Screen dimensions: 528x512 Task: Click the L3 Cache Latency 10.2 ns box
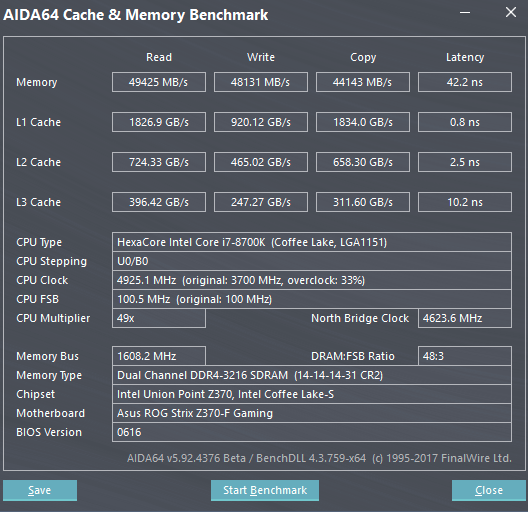pos(465,202)
